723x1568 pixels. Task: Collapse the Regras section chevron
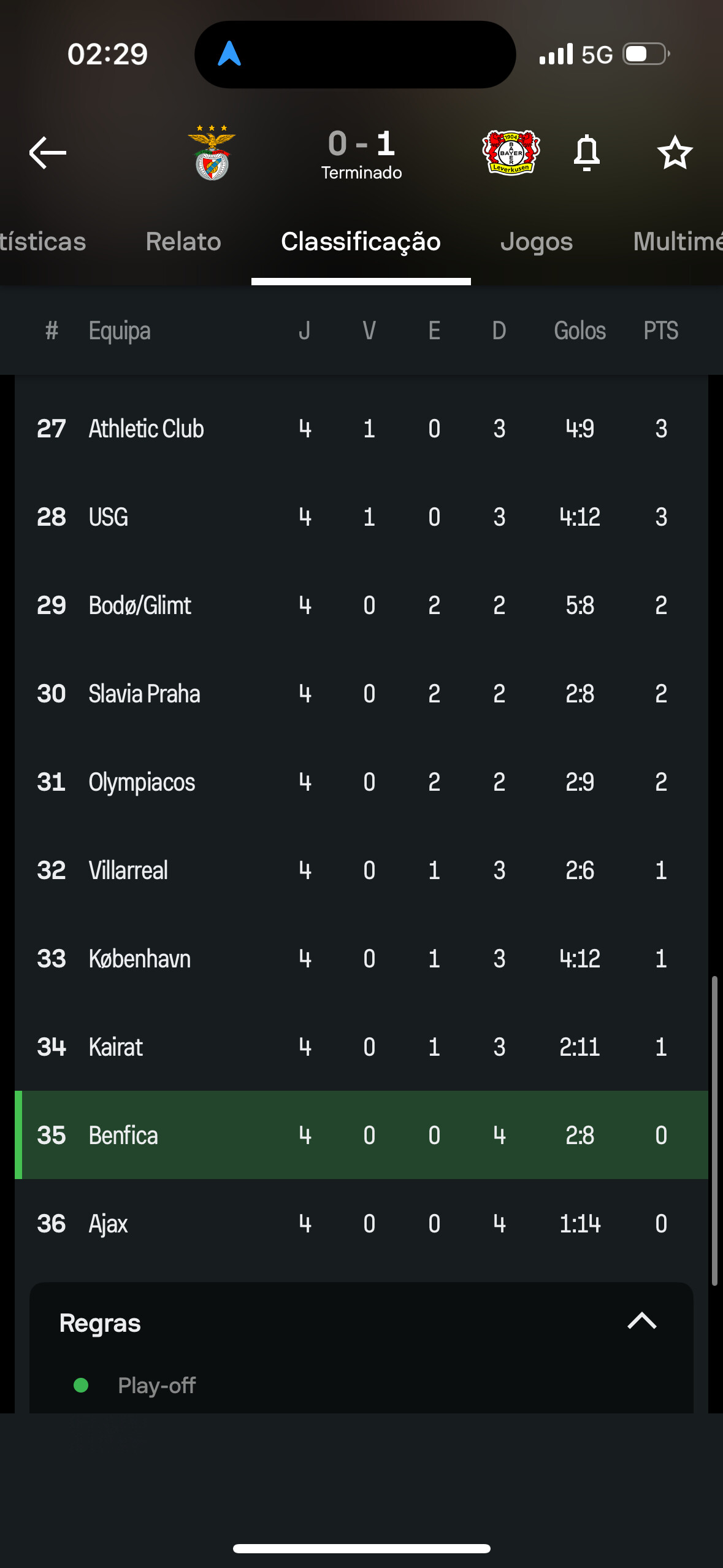pos(641,1321)
